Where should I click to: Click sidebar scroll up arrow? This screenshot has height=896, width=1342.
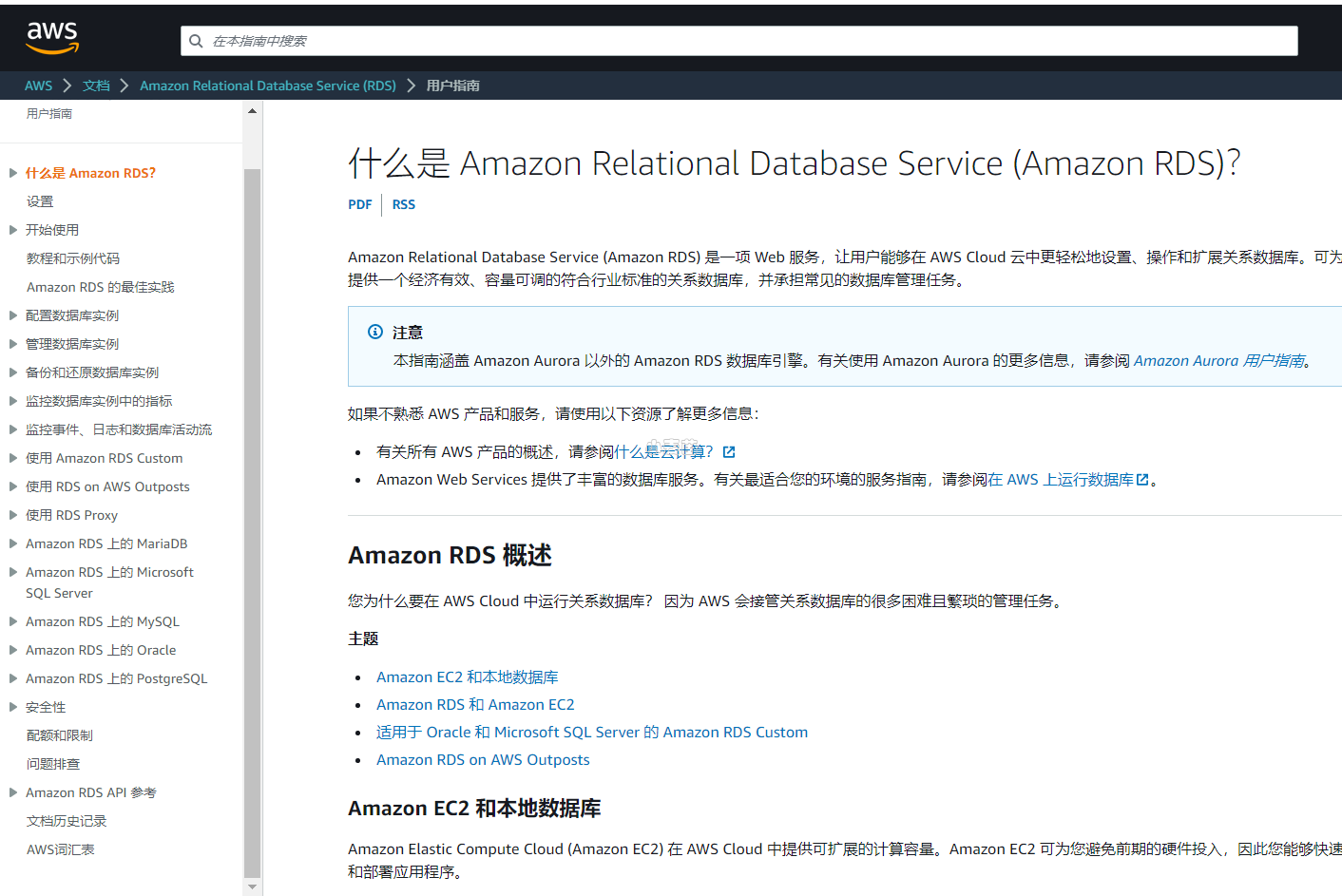[x=252, y=111]
